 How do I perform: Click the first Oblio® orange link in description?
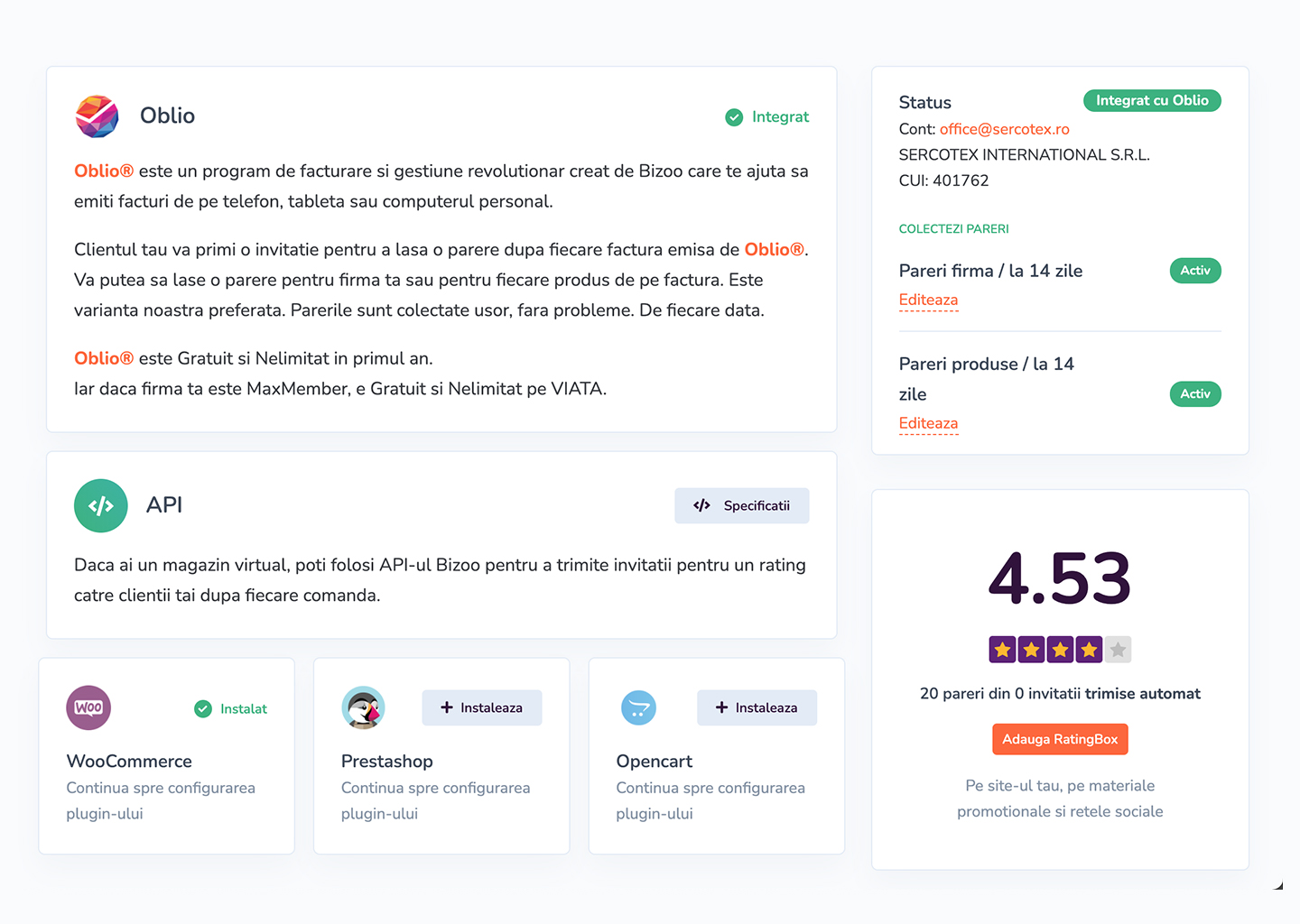tap(104, 171)
